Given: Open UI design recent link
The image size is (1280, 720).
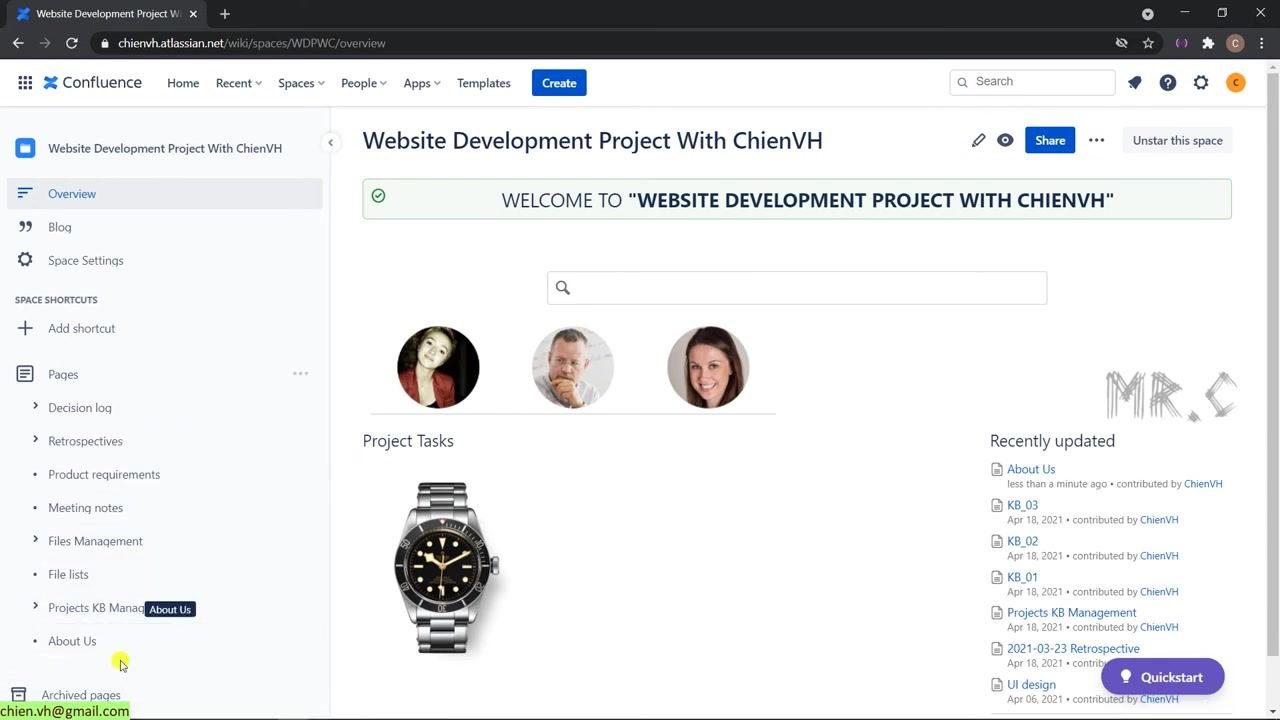Looking at the screenshot, I should coord(1031,684).
